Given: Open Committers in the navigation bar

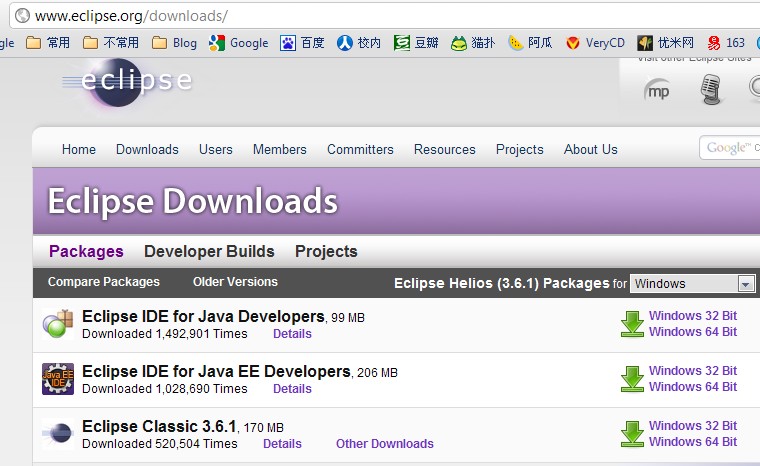Looking at the screenshot, I should click(360, 149).
